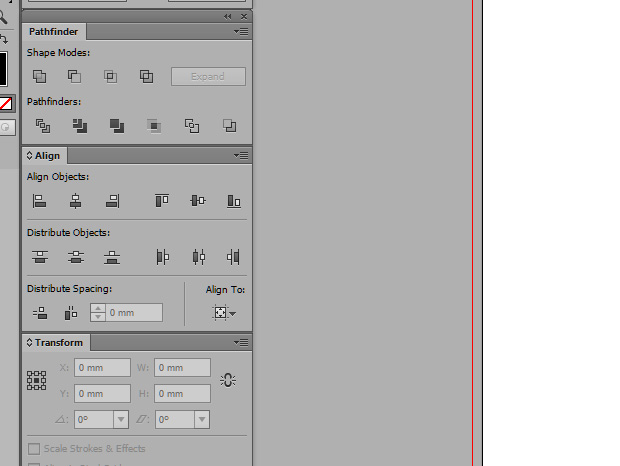
Task: Align objects to vertical top
Action: [162, 201]
